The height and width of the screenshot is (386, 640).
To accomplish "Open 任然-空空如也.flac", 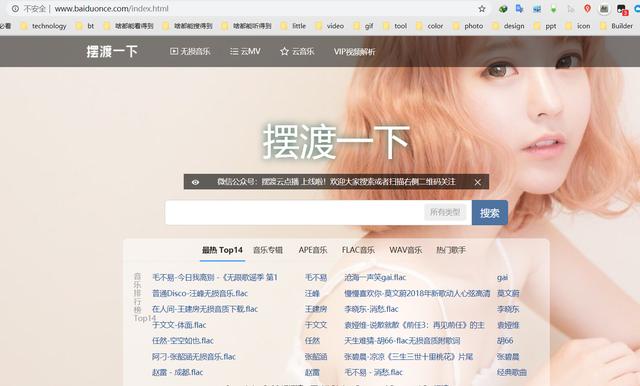I will (x=183, y=340).
